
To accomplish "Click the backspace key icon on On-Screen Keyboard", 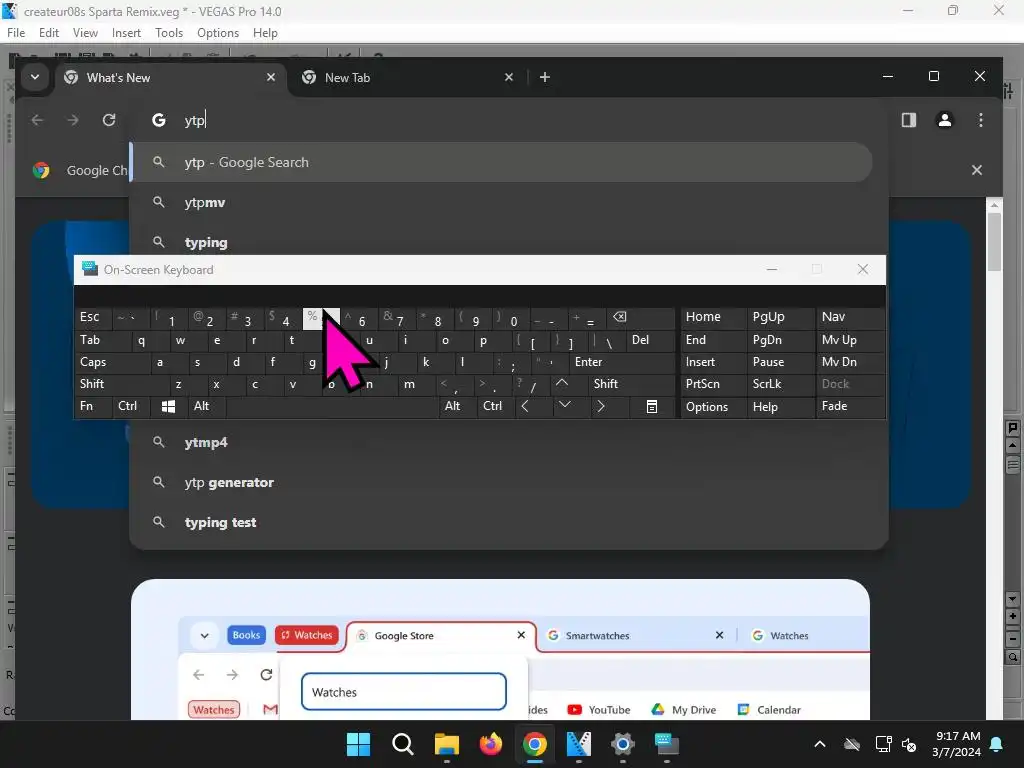I will coord(640,317).
